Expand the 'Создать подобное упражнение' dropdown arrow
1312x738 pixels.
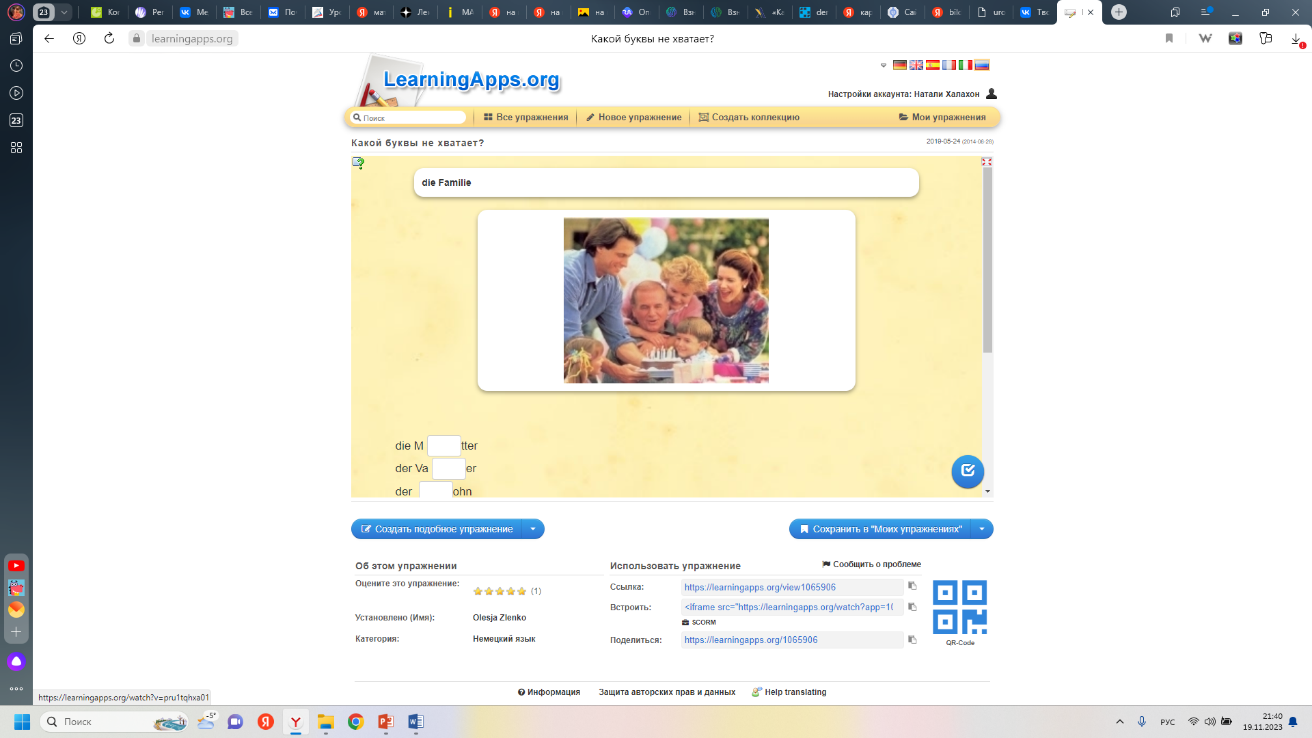point(533,529)
